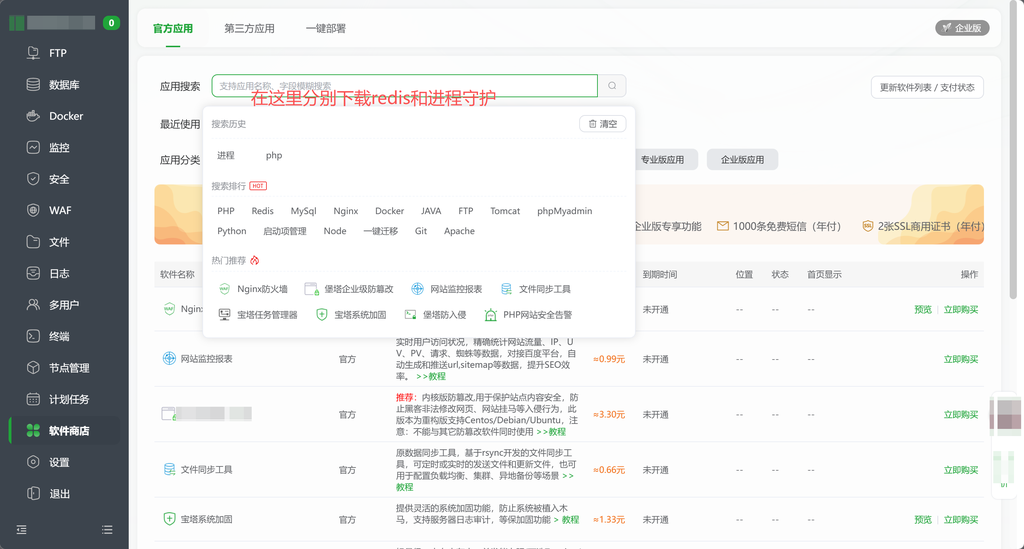This screenshot has height=549, width=1024.
Task: Switch to the 一键部署 tab
Action: click(326, 29)
